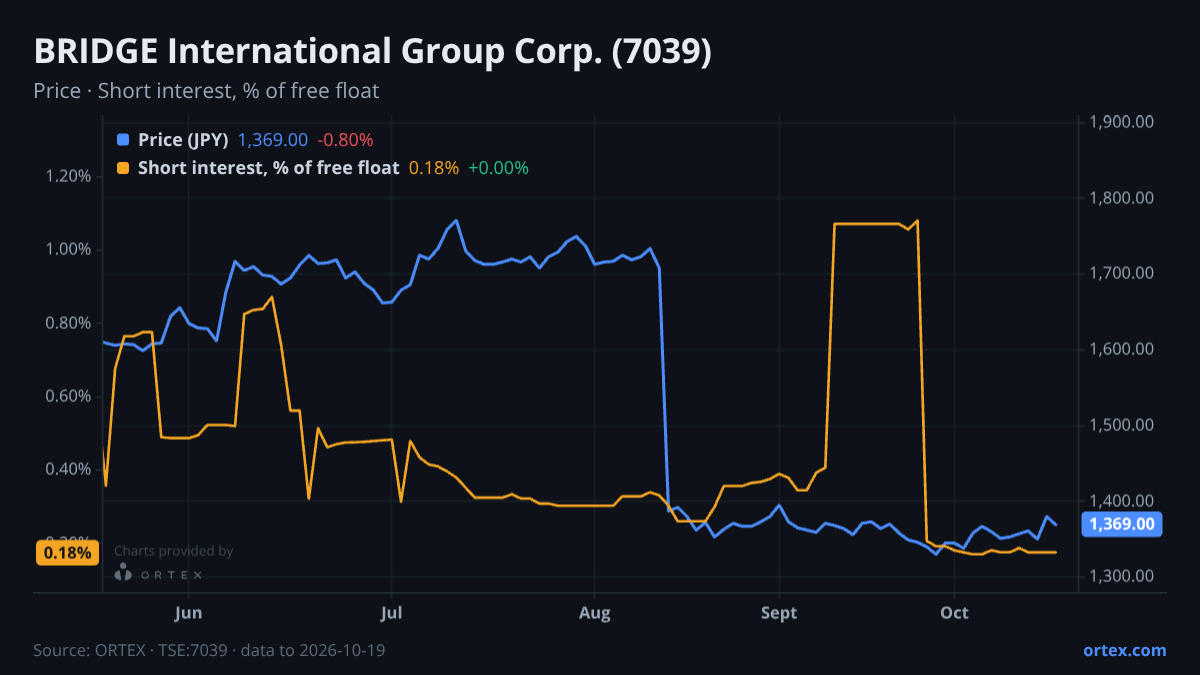Click the 1,500.00 right axis label
Screen dimensions: 1200x675
click(x=1122, y=425)
